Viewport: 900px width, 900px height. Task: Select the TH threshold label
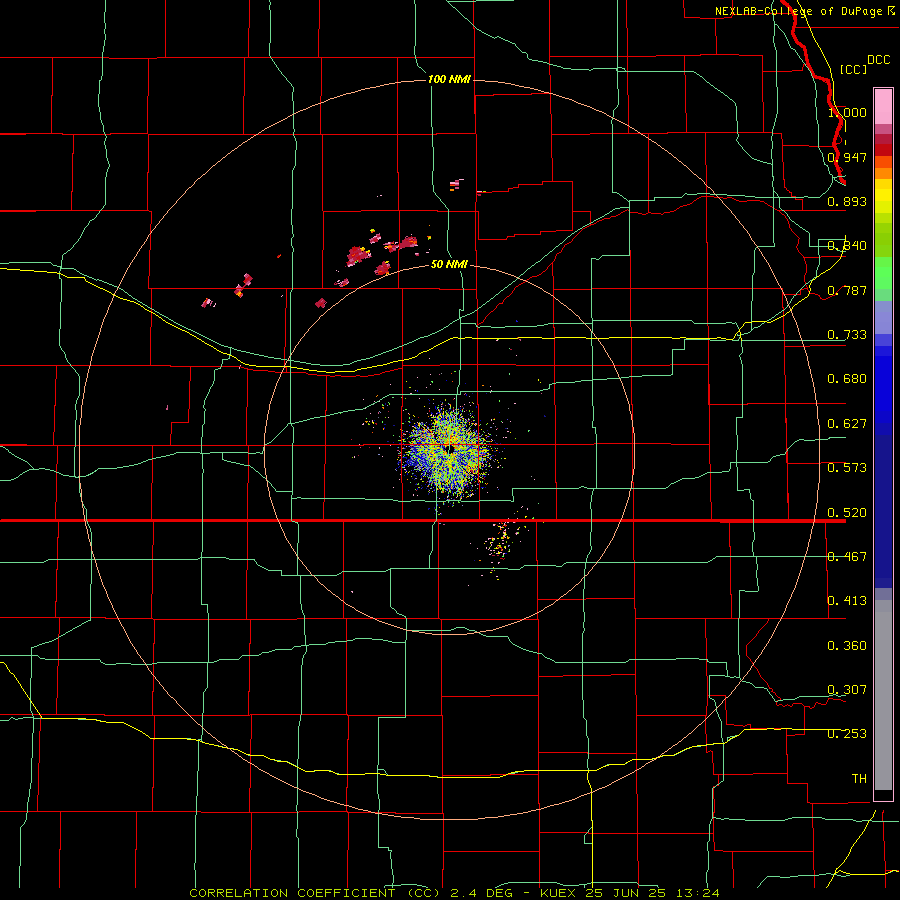pyautogui.click(x=859, y=779)
